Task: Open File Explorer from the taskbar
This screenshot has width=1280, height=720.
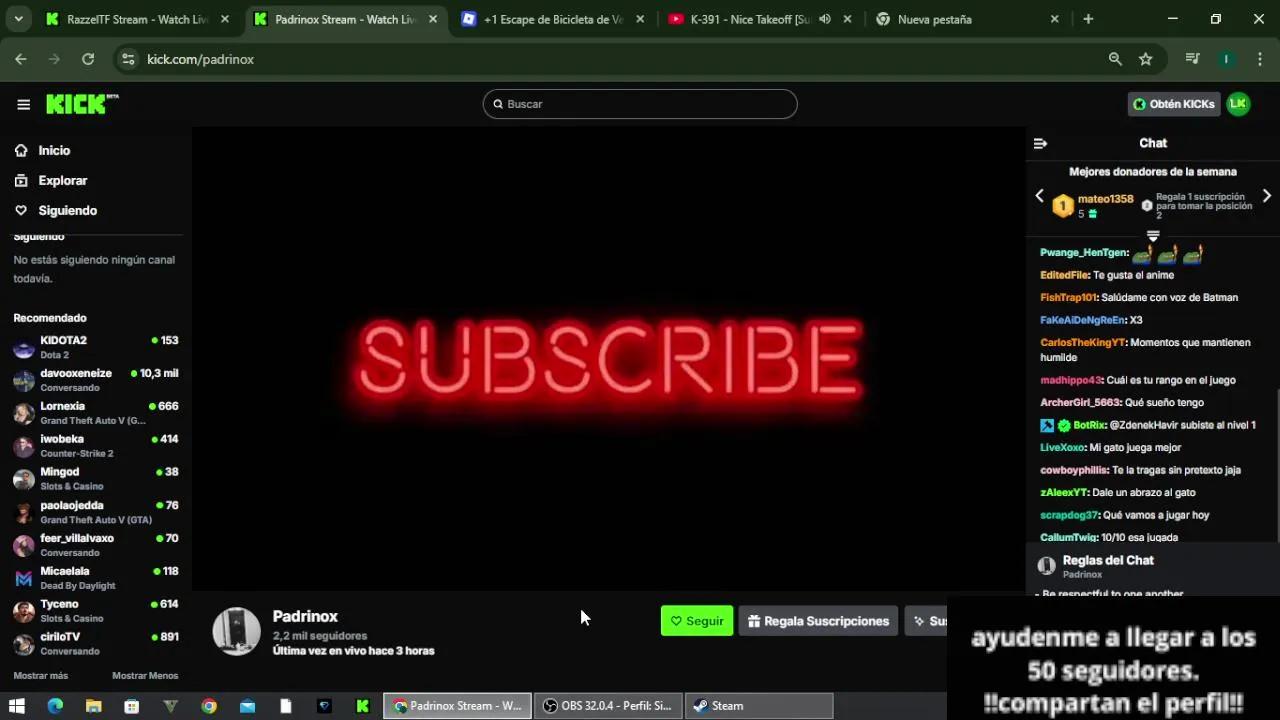Action: click(93, 706)
